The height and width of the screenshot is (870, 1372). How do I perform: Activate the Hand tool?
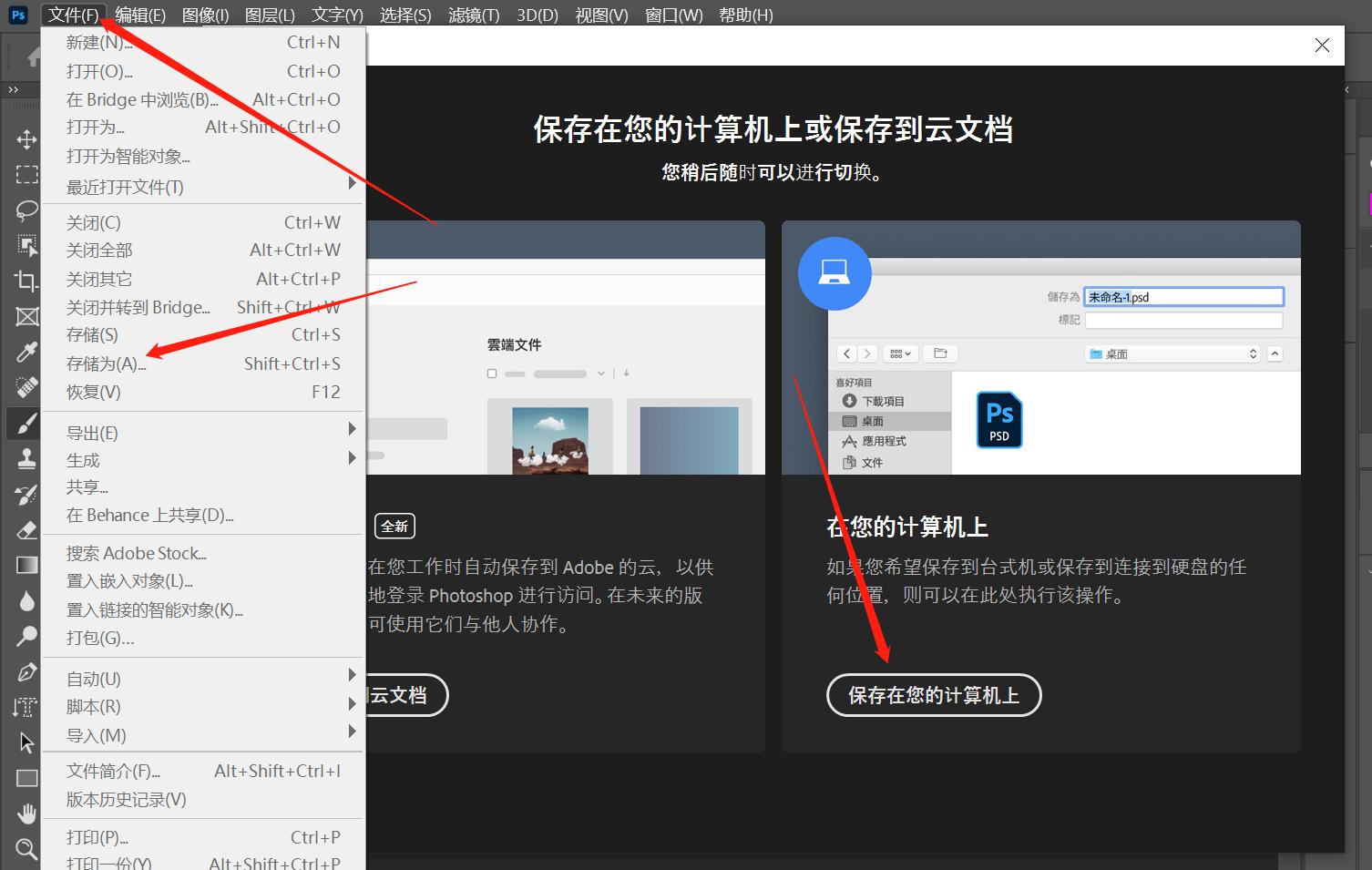(x=26, y=813)
